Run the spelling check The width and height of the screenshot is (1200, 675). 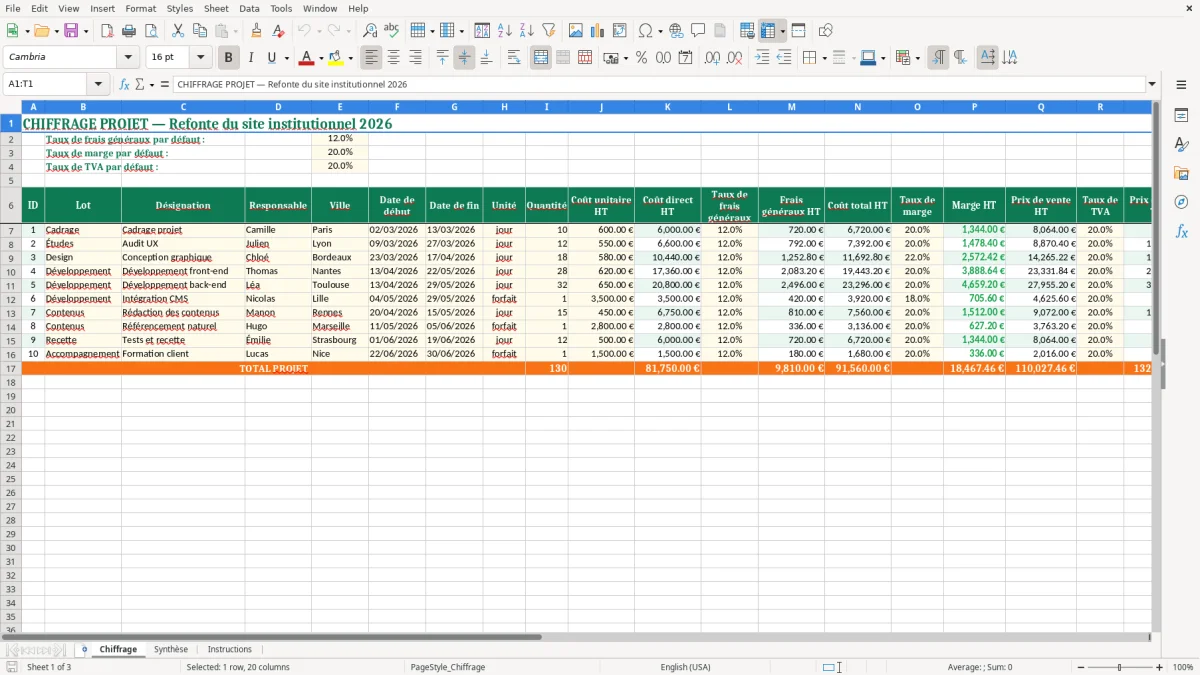(x=392, y=31)
